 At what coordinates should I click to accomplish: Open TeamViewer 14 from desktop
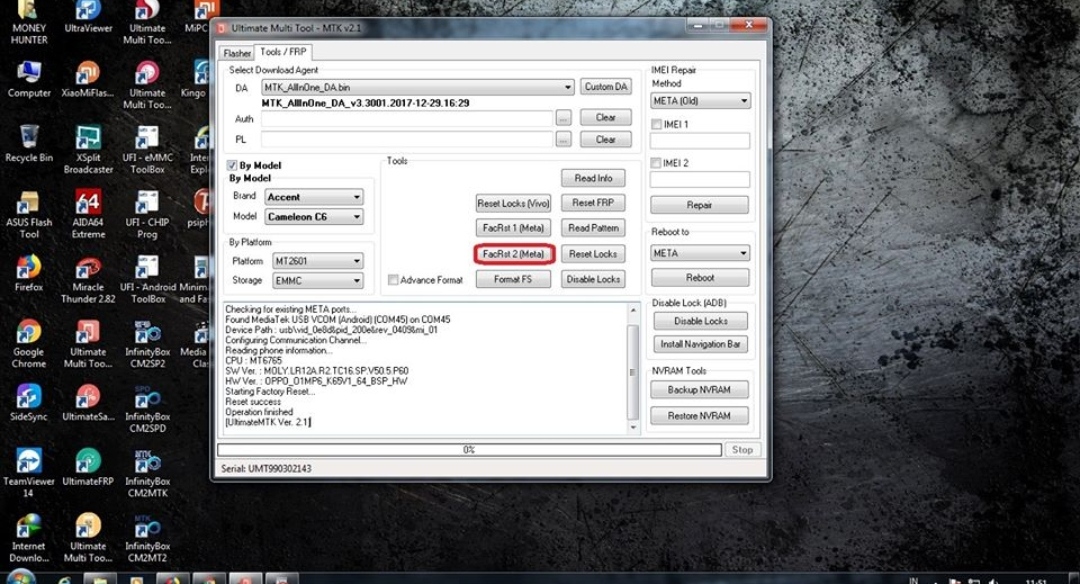point(28,460)
